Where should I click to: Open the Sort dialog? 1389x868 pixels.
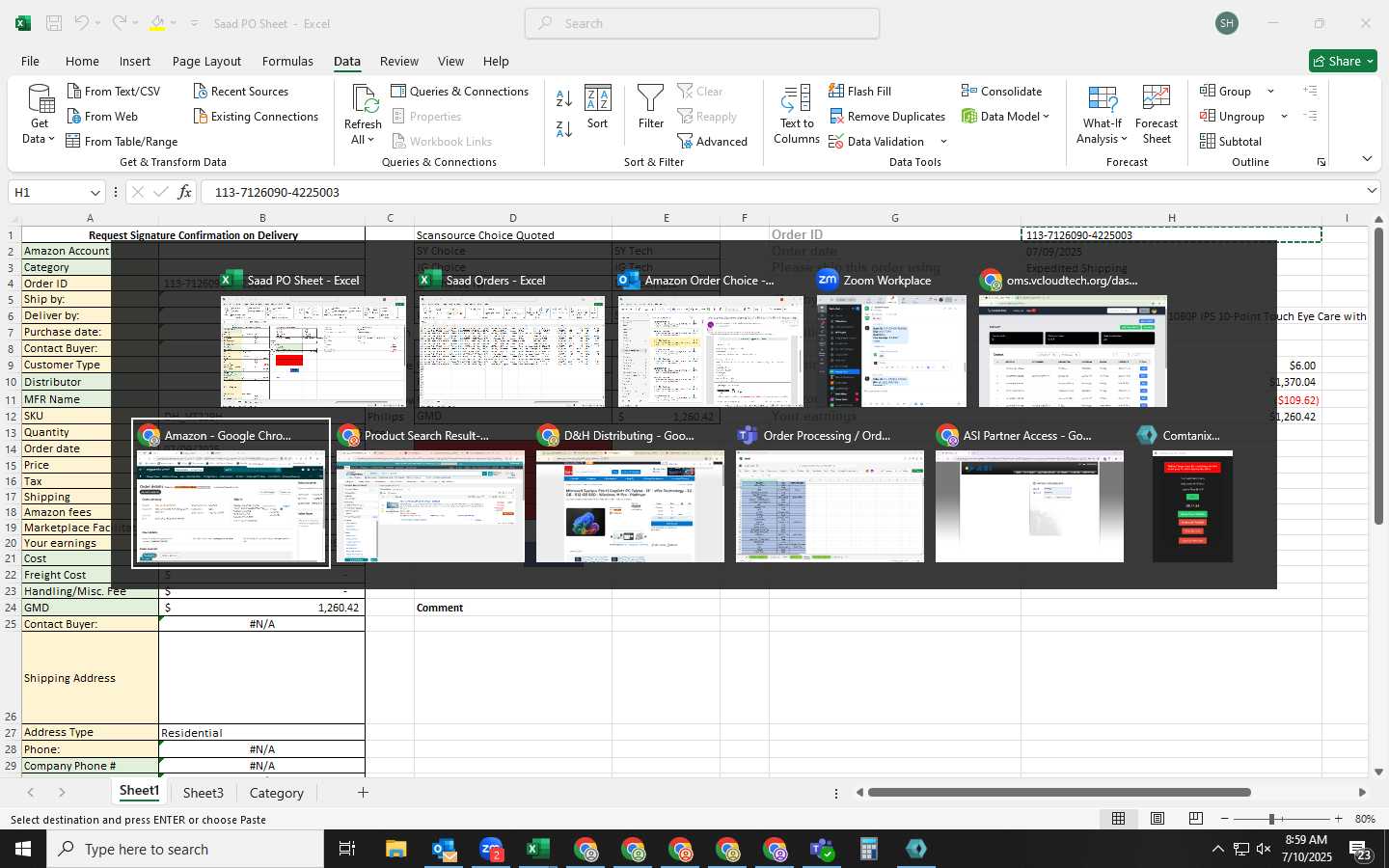pos(598,107)
